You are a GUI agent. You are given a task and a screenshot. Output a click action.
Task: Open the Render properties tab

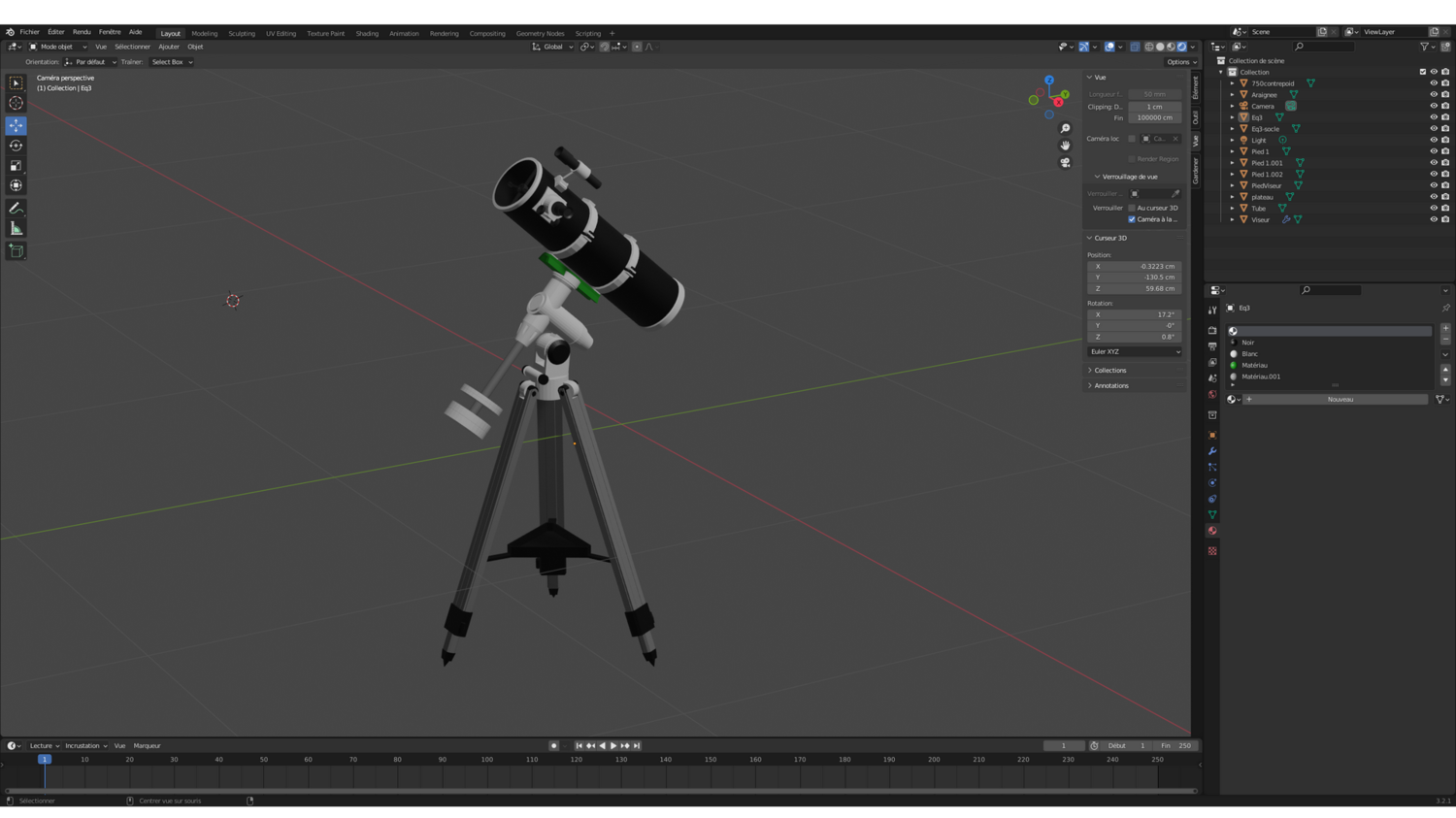click(x=1212, y=330)
